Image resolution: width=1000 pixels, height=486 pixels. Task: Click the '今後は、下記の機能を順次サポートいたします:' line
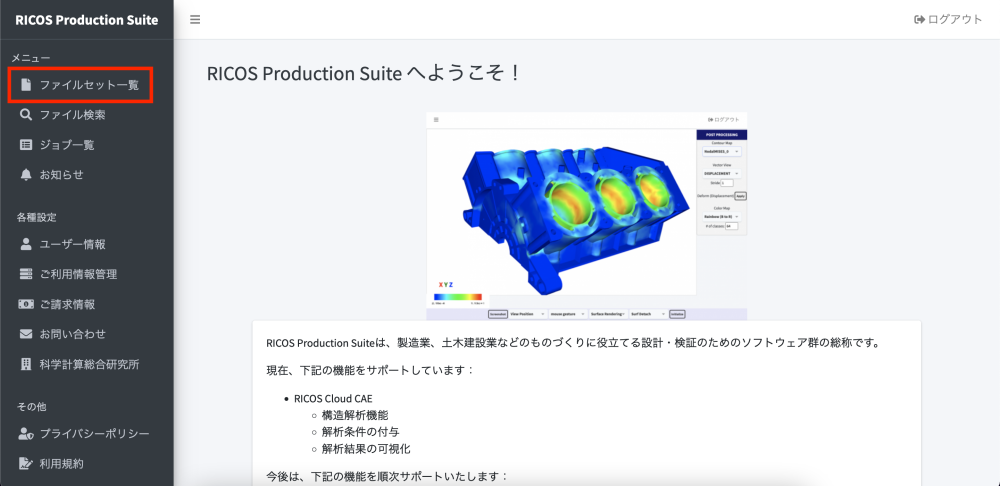388,476
